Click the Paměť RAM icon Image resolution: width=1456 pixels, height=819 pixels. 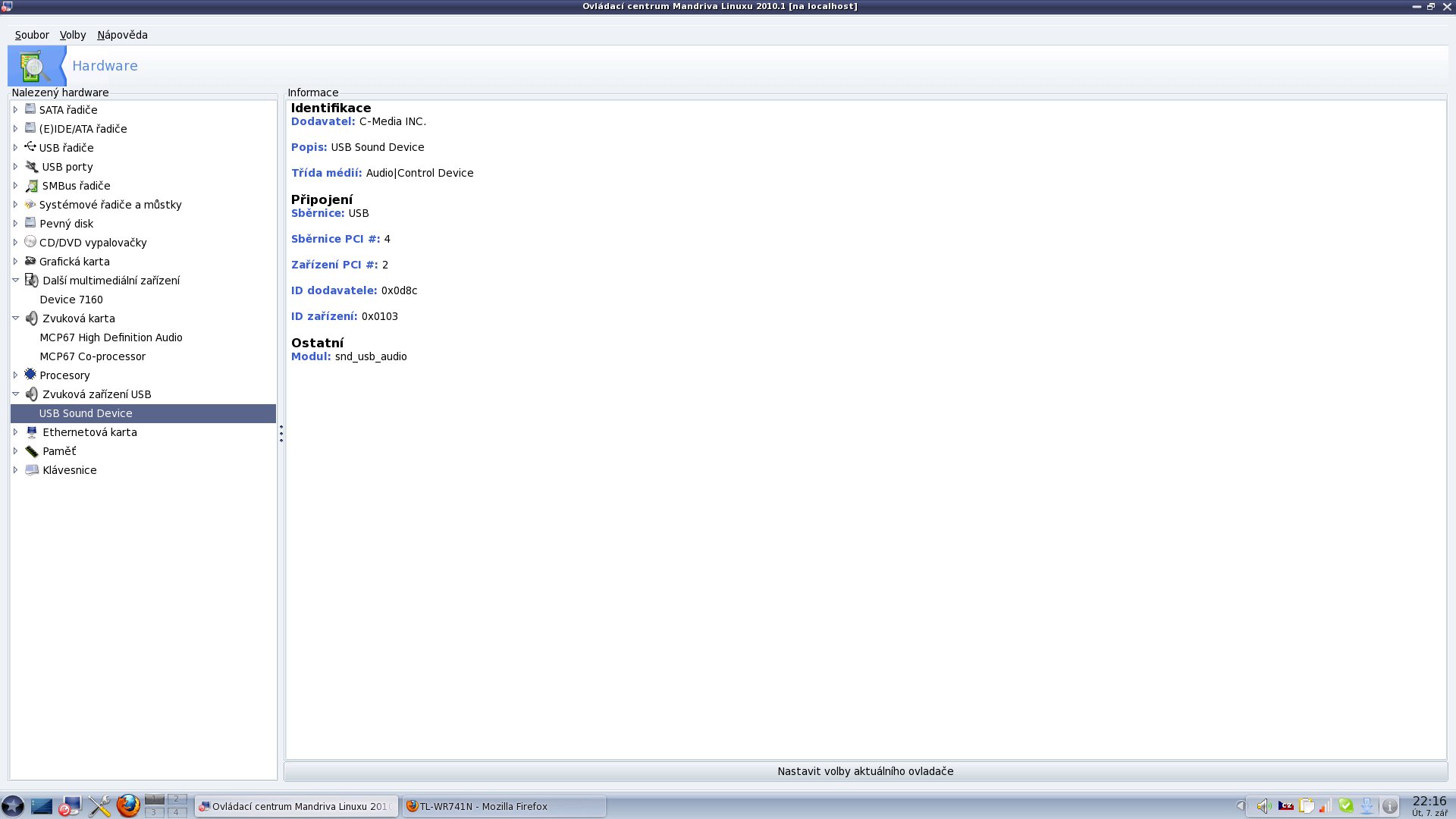click(31, 451)
